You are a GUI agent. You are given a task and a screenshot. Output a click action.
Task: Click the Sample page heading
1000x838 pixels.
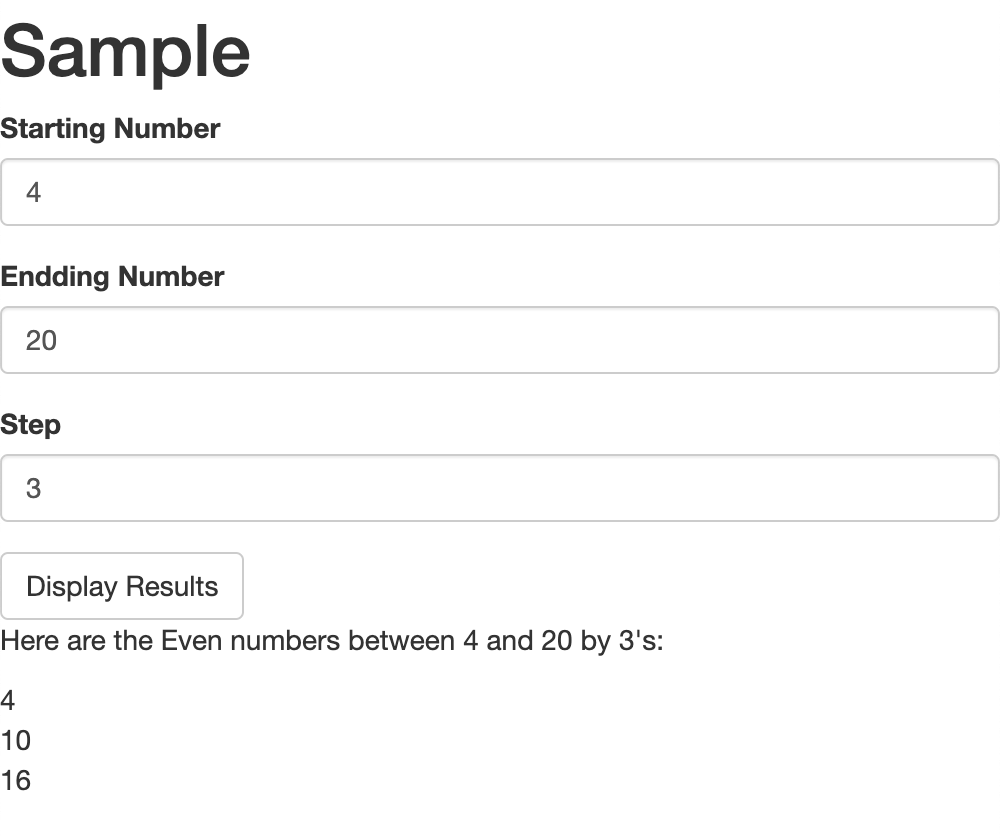point(126,52)
